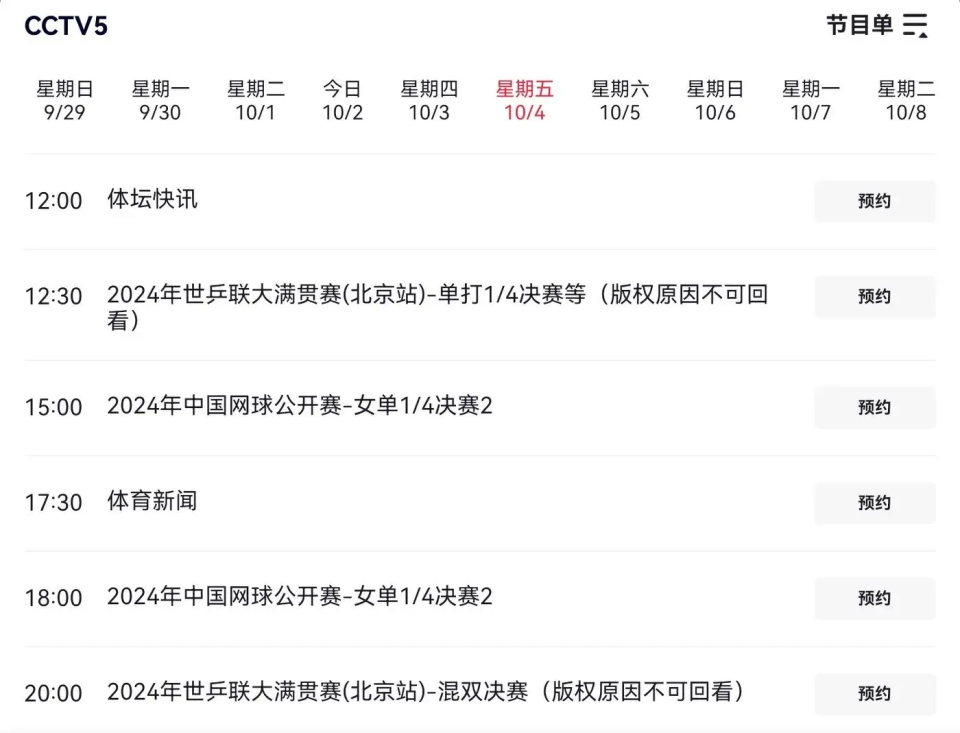Open the 20:00 世乒联大满贯赛 混双决赛 listing
Image resolution: width=960 pixels, height=733 pixels.
point(425,692)
